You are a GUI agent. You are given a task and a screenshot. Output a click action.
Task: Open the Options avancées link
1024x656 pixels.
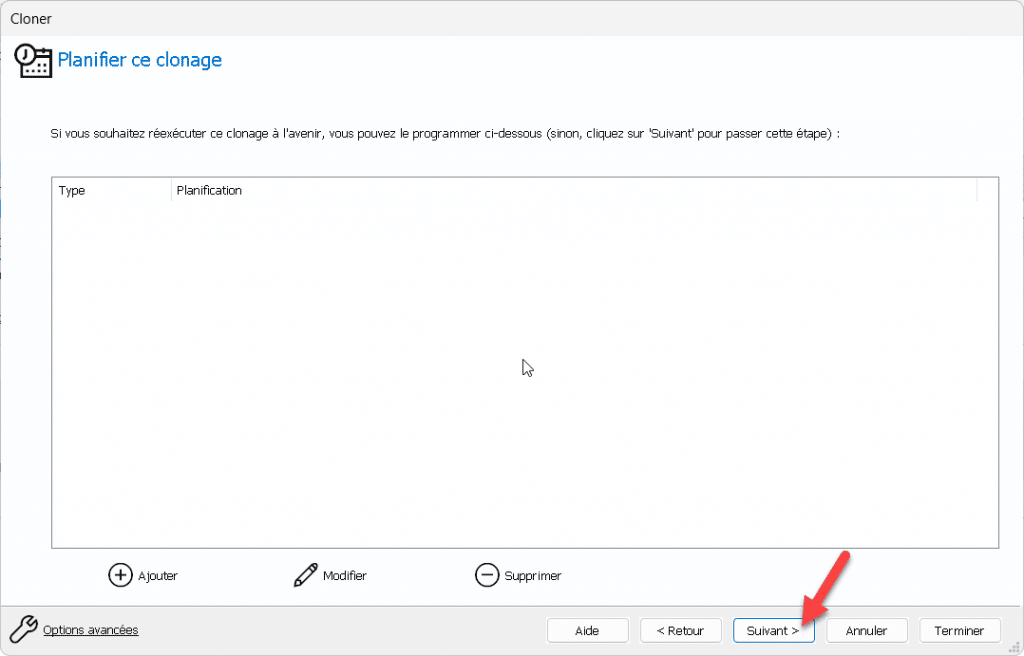point(90,630)
